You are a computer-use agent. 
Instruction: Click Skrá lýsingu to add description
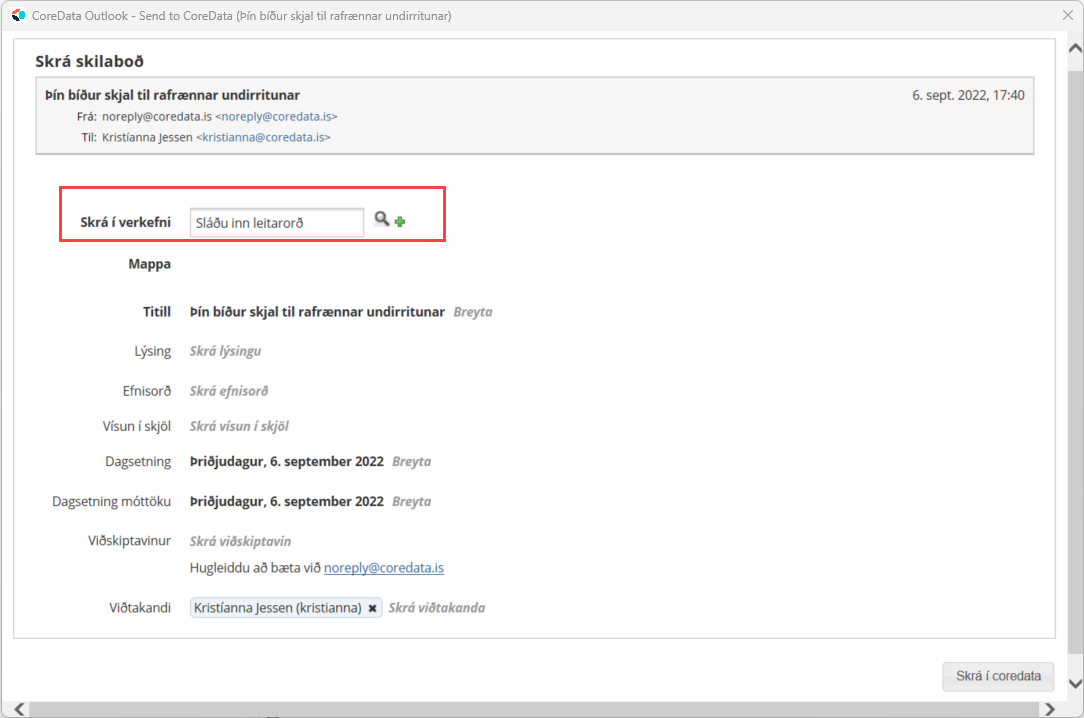tap(225, 351)
